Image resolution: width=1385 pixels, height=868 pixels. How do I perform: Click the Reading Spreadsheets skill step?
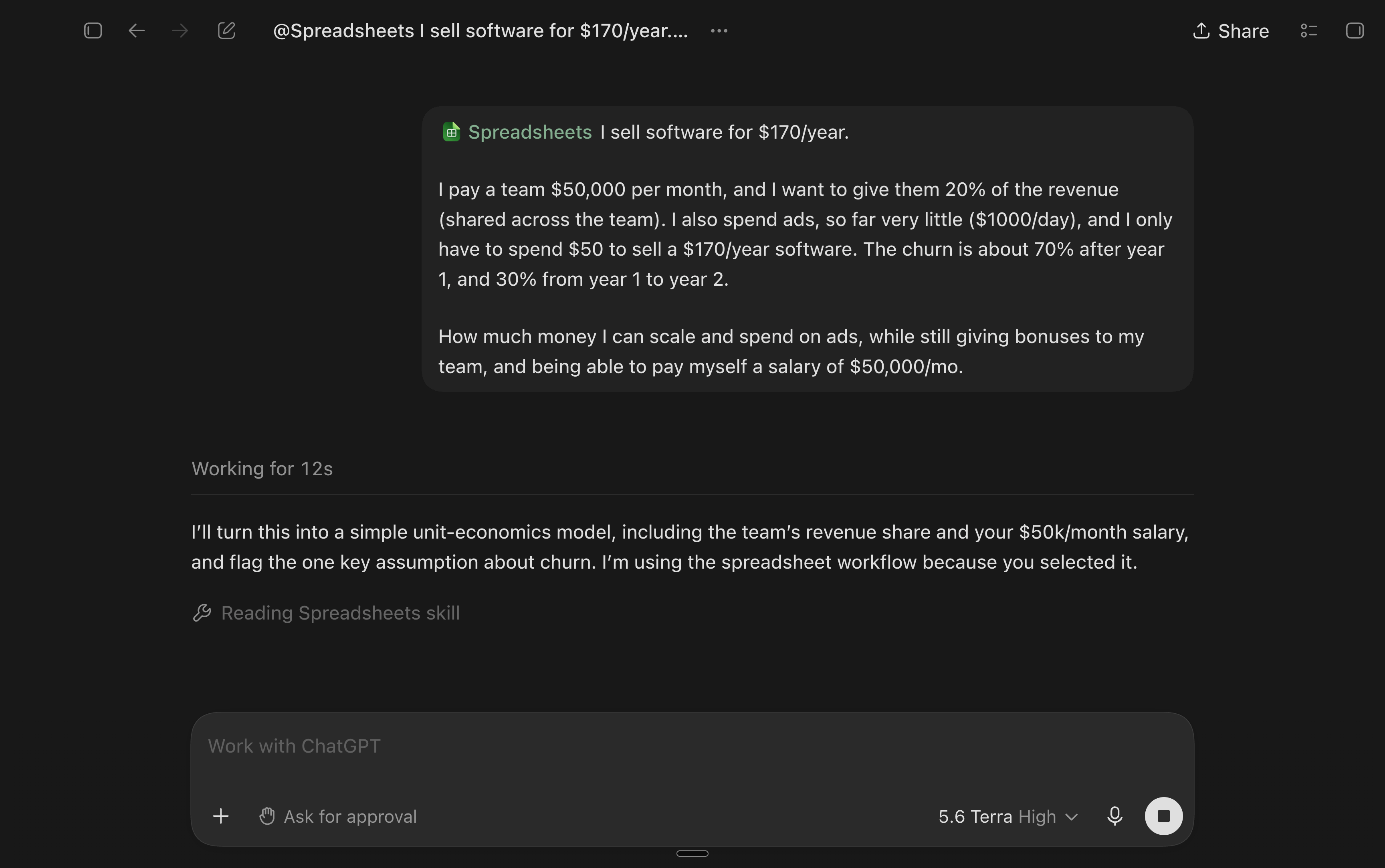tap(340, 613)
